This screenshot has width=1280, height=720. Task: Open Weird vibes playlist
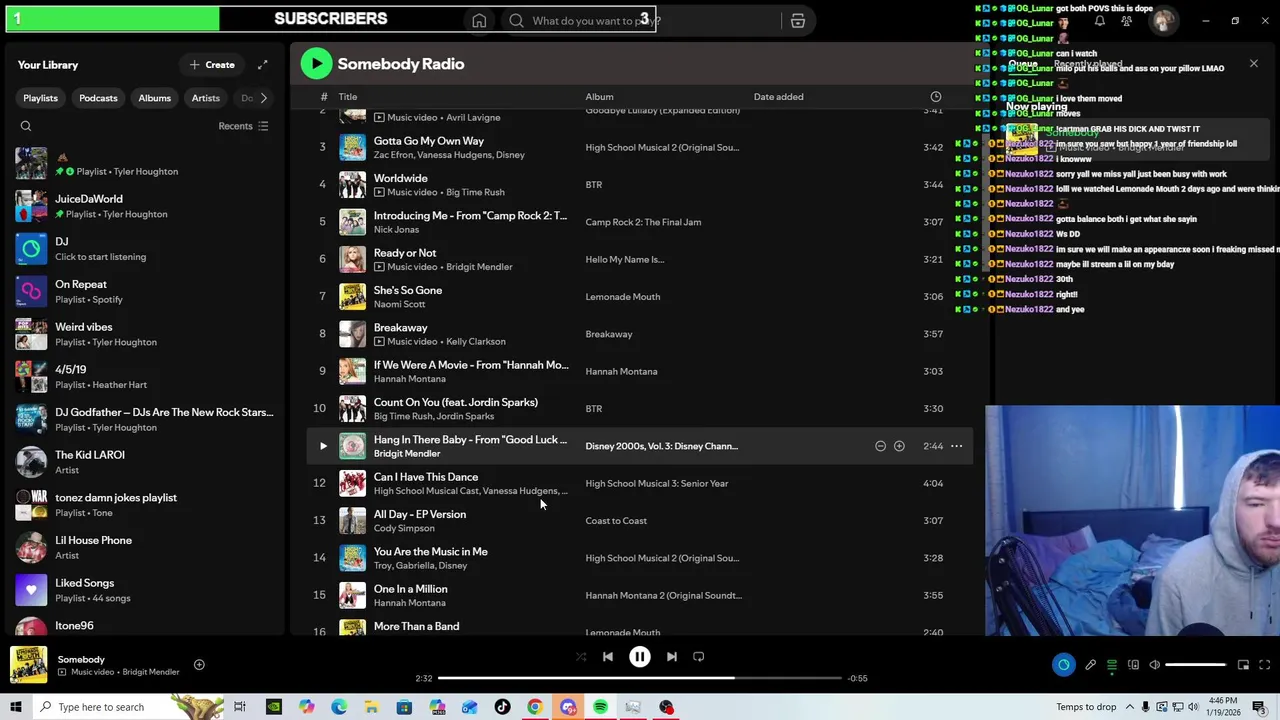tap(145, 334)
